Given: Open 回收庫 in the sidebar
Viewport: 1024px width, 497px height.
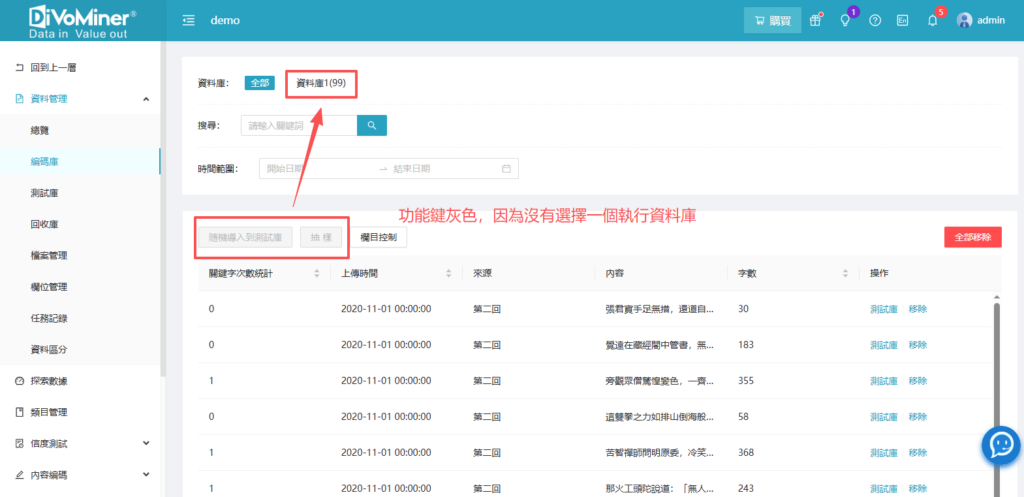Looking at the screenshot, I should (x=45, y=224).
